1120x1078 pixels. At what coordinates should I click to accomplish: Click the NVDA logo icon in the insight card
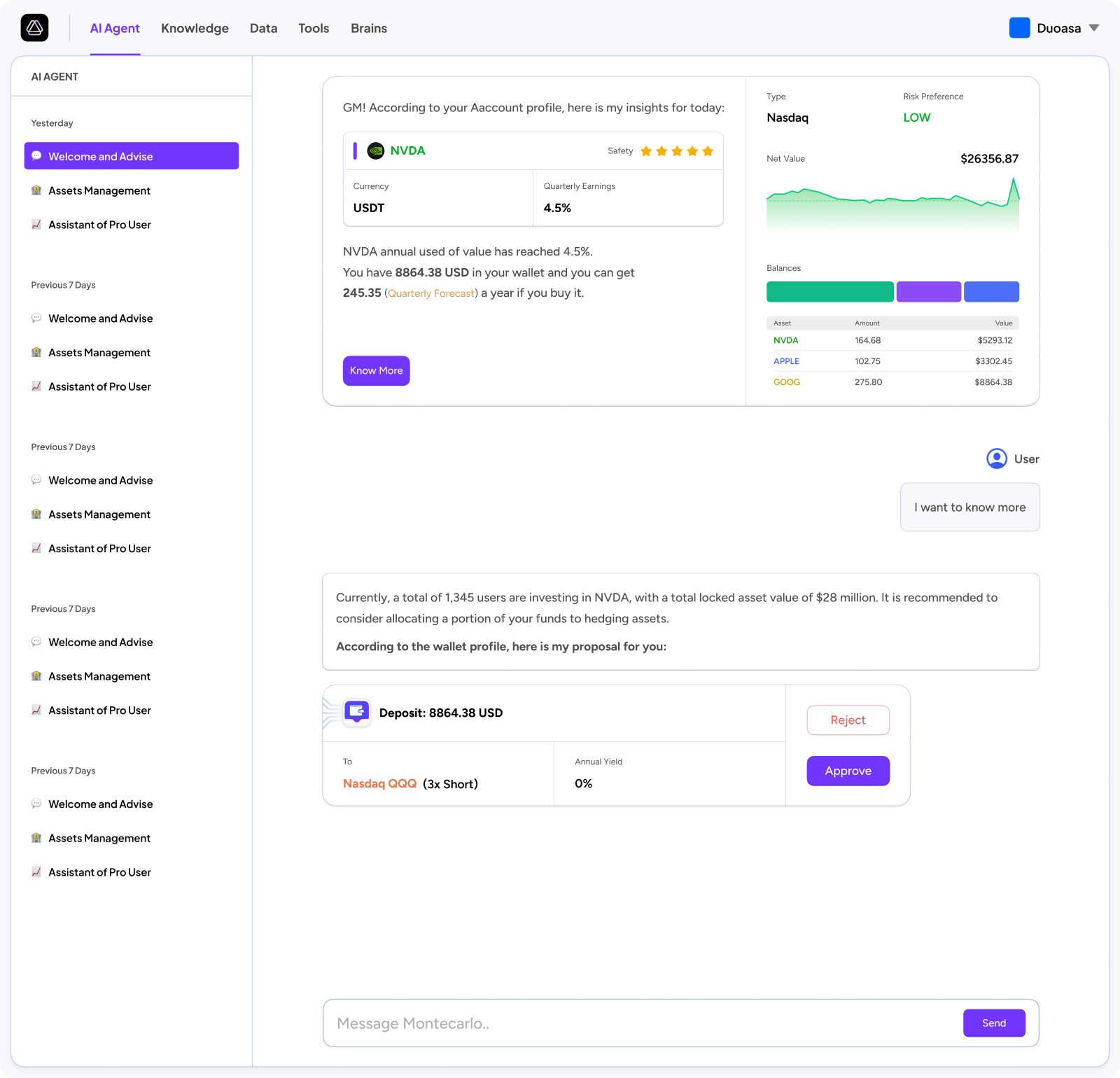click(x=376, y=150)
